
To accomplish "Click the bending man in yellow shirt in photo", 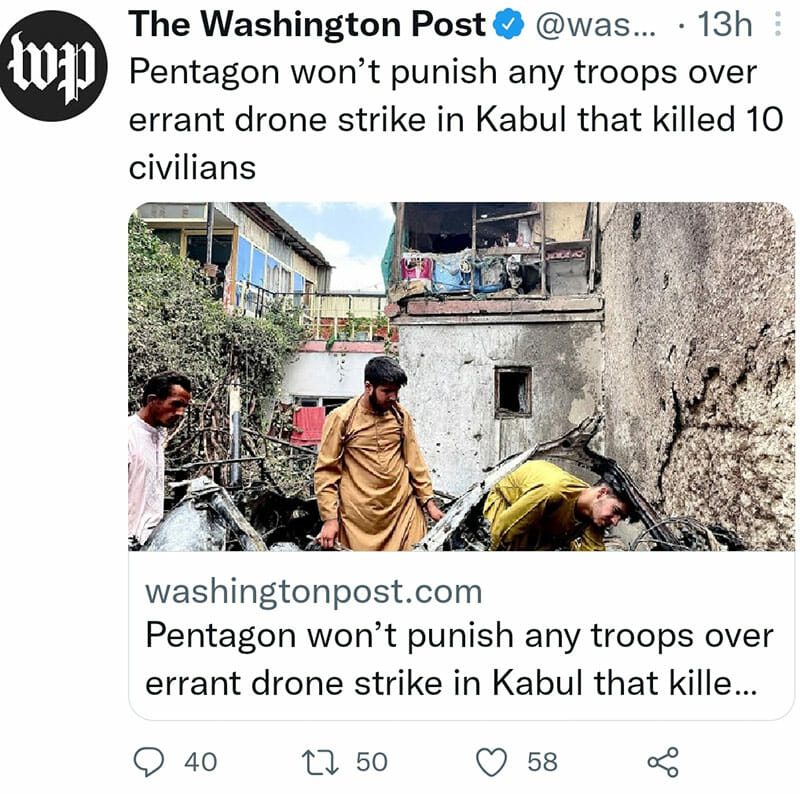I will [560, 506].
